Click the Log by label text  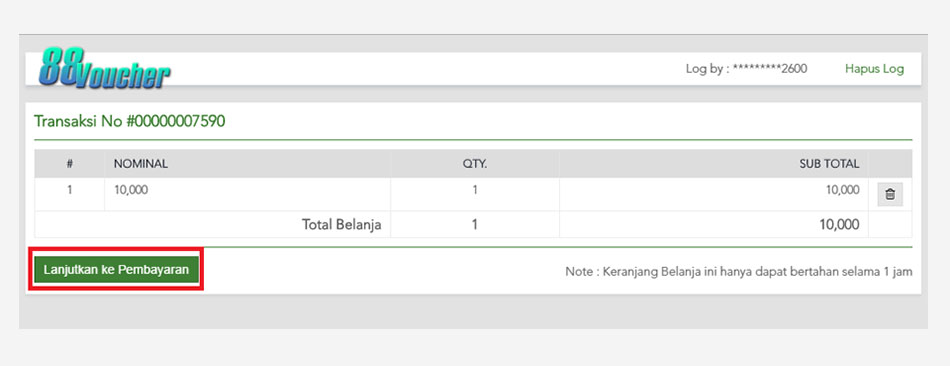click(707, 69)
